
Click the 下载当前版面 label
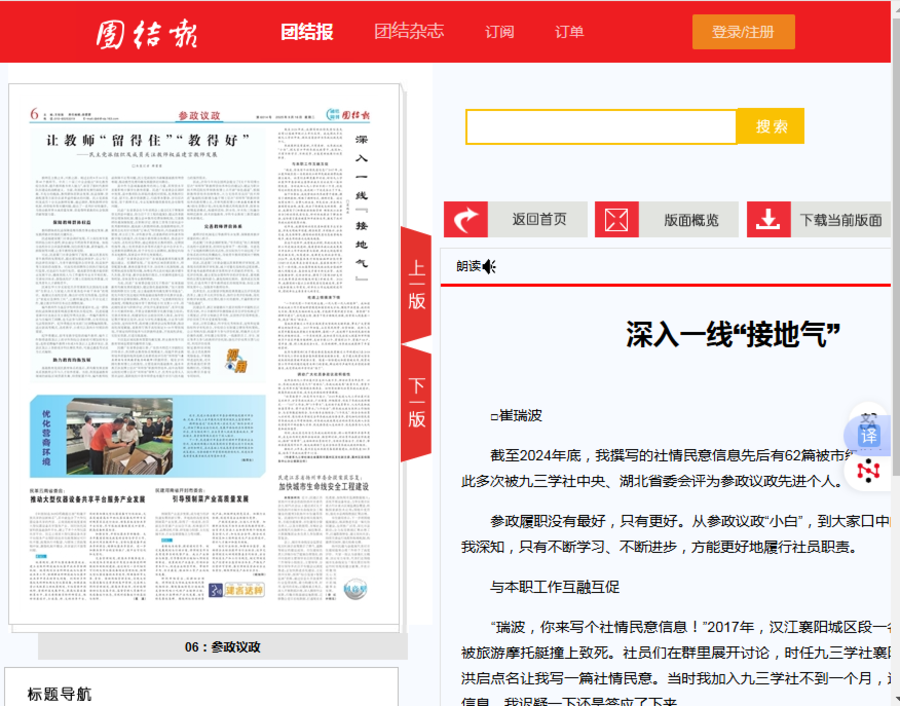[x=841, y=220]
